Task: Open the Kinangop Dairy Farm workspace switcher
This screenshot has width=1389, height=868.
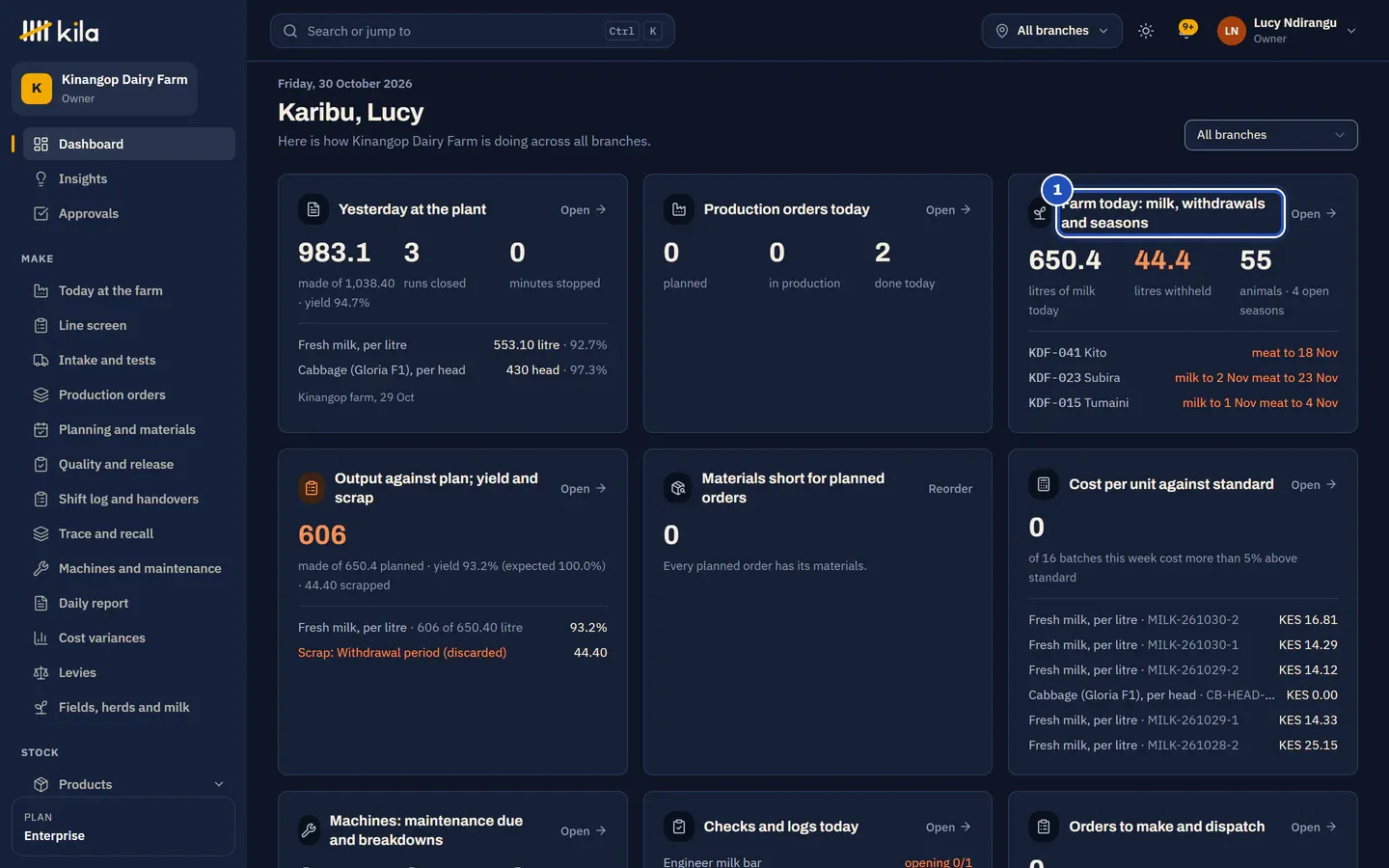Action: (104, 89)
